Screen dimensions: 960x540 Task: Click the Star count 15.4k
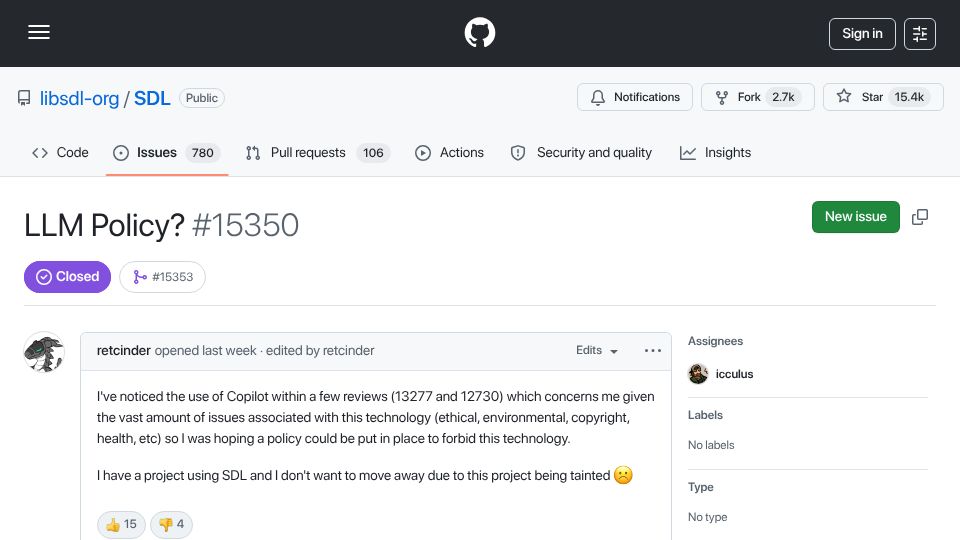tap(909, 97)
